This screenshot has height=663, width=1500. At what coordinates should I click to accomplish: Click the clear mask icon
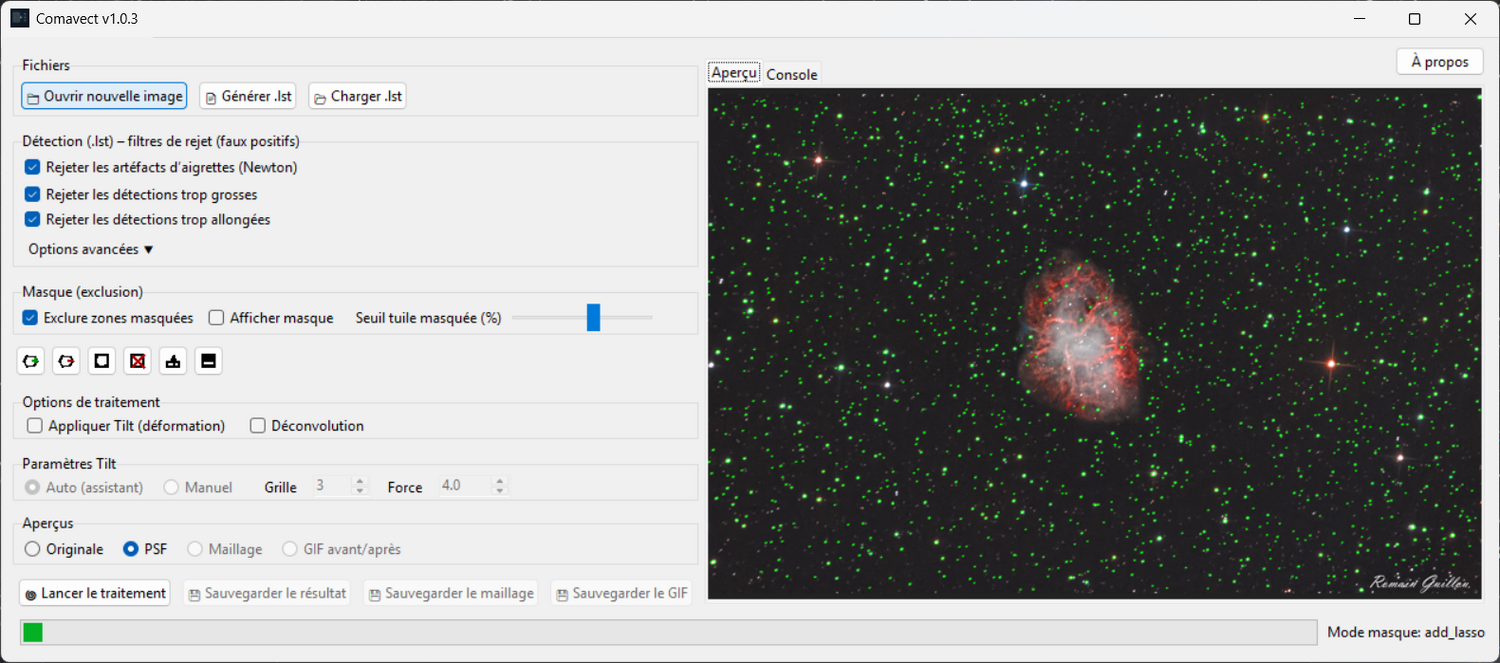[x=137, y=360]
